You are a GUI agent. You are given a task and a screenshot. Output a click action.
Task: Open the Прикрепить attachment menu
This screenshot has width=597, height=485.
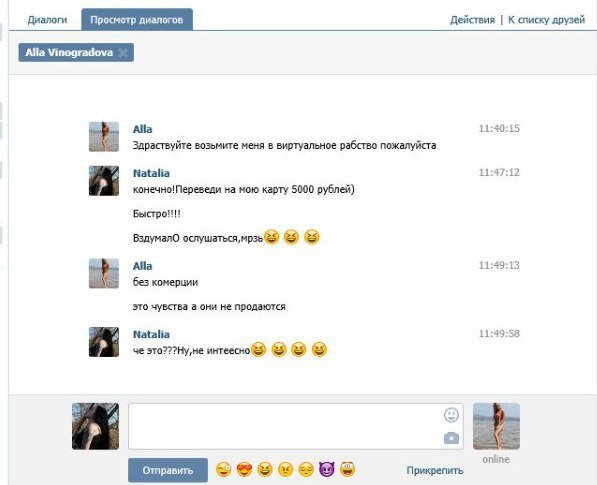click(435, 471)
